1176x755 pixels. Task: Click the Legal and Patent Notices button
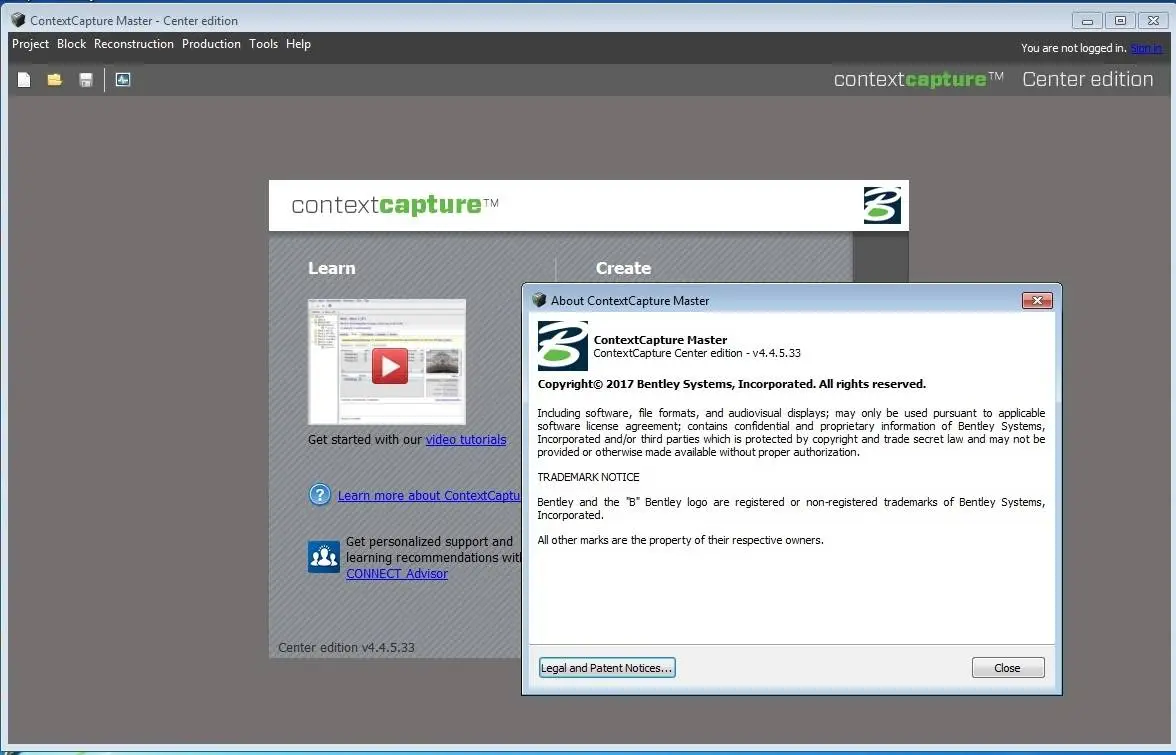tap(607, 668)
